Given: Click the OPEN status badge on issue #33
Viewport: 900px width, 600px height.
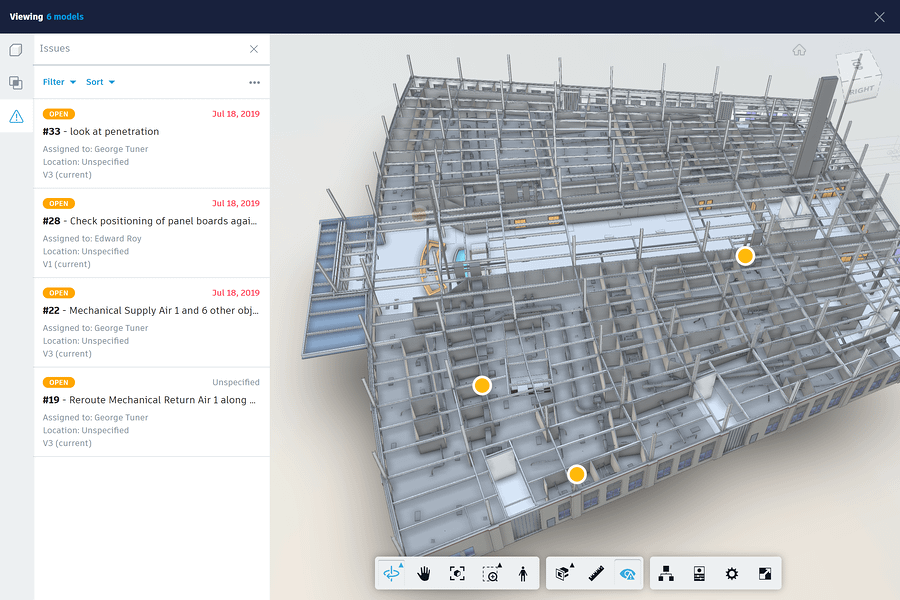Looking at the screenshot, I should [59, 114].
